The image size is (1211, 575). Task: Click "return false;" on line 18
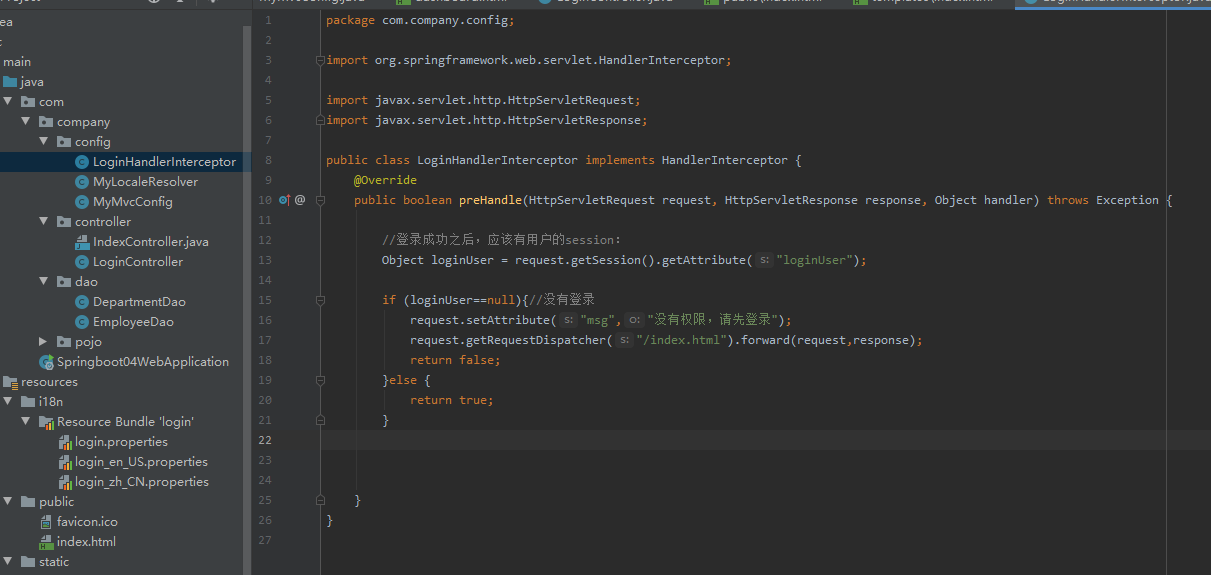(x=455, y=360)
